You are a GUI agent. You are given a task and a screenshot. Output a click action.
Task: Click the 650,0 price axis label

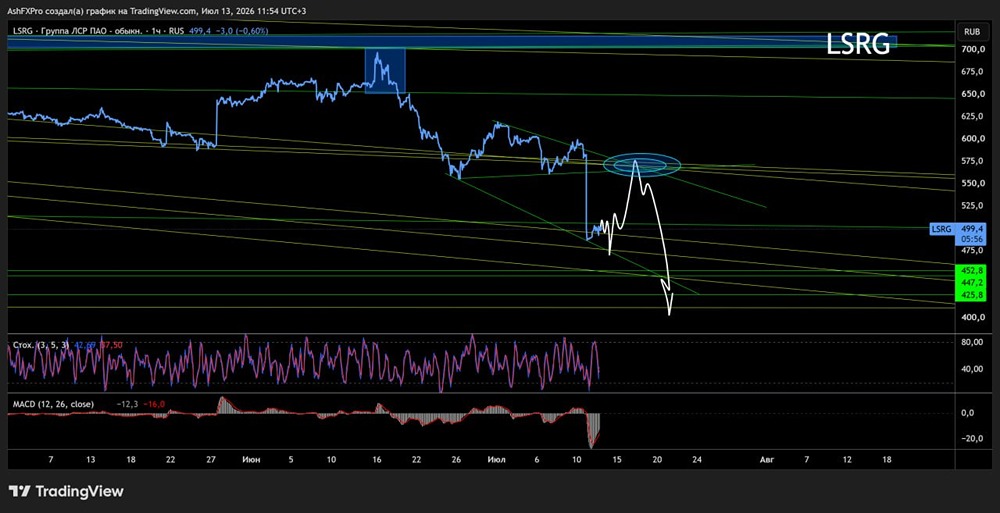click(973, 94)
